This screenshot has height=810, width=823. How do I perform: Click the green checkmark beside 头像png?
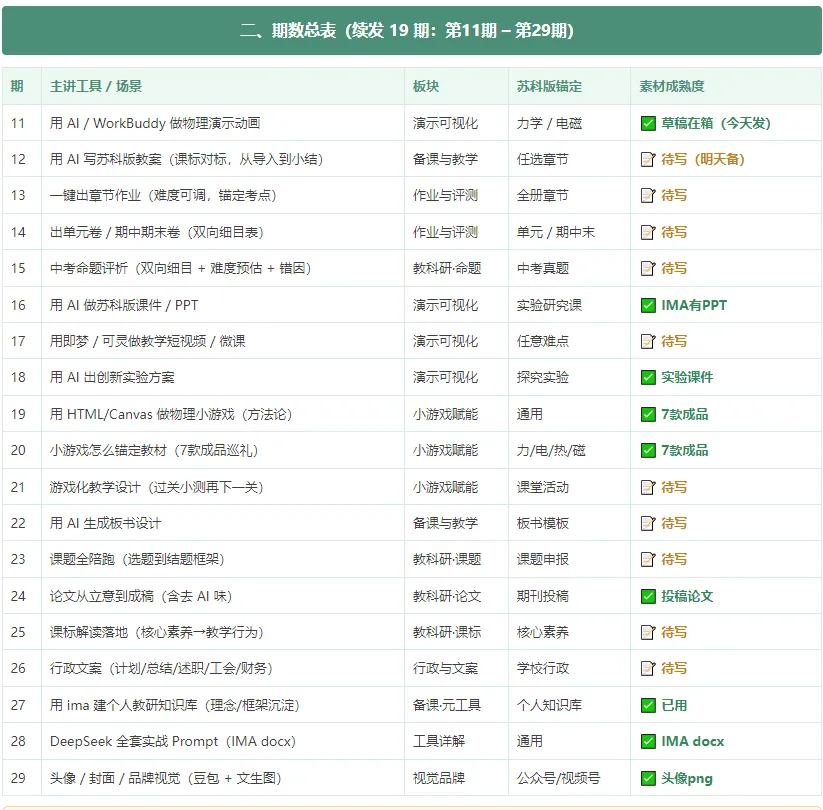(x=648, y=778)
